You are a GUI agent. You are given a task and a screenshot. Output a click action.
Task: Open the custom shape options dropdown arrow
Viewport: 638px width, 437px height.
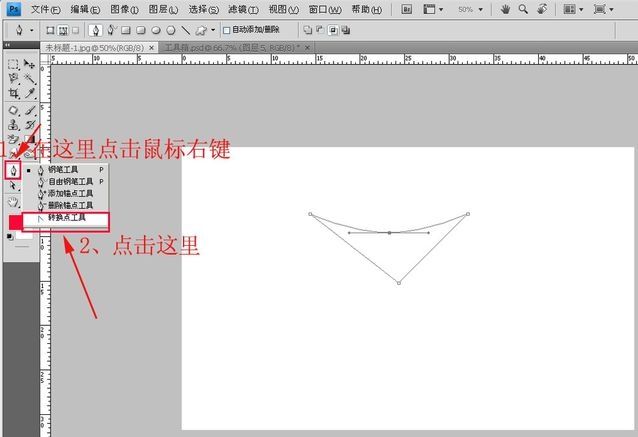213,30
